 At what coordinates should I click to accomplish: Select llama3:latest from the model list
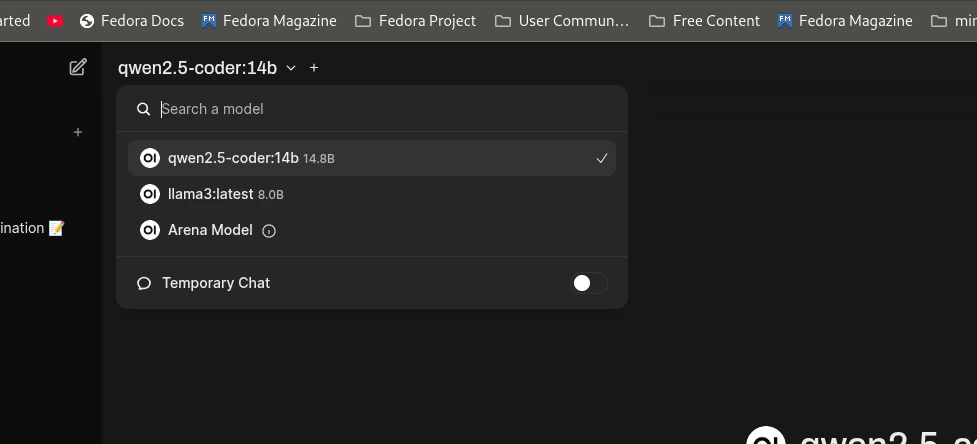point(211,194)
